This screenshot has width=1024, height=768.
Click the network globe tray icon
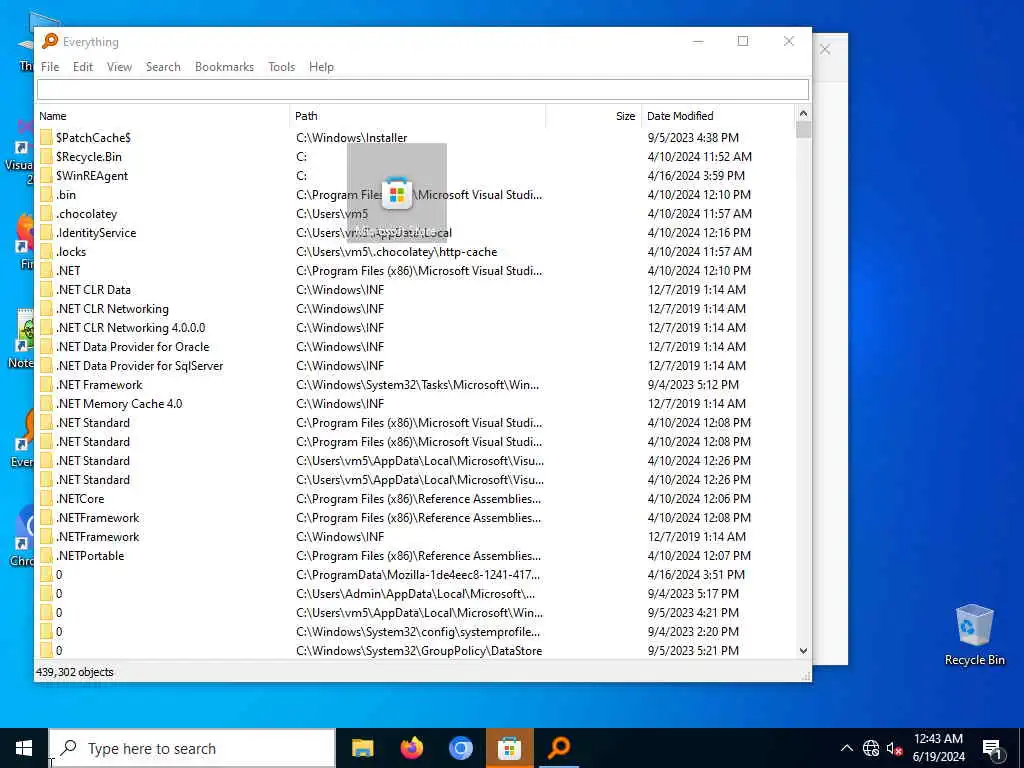point(871,748)
